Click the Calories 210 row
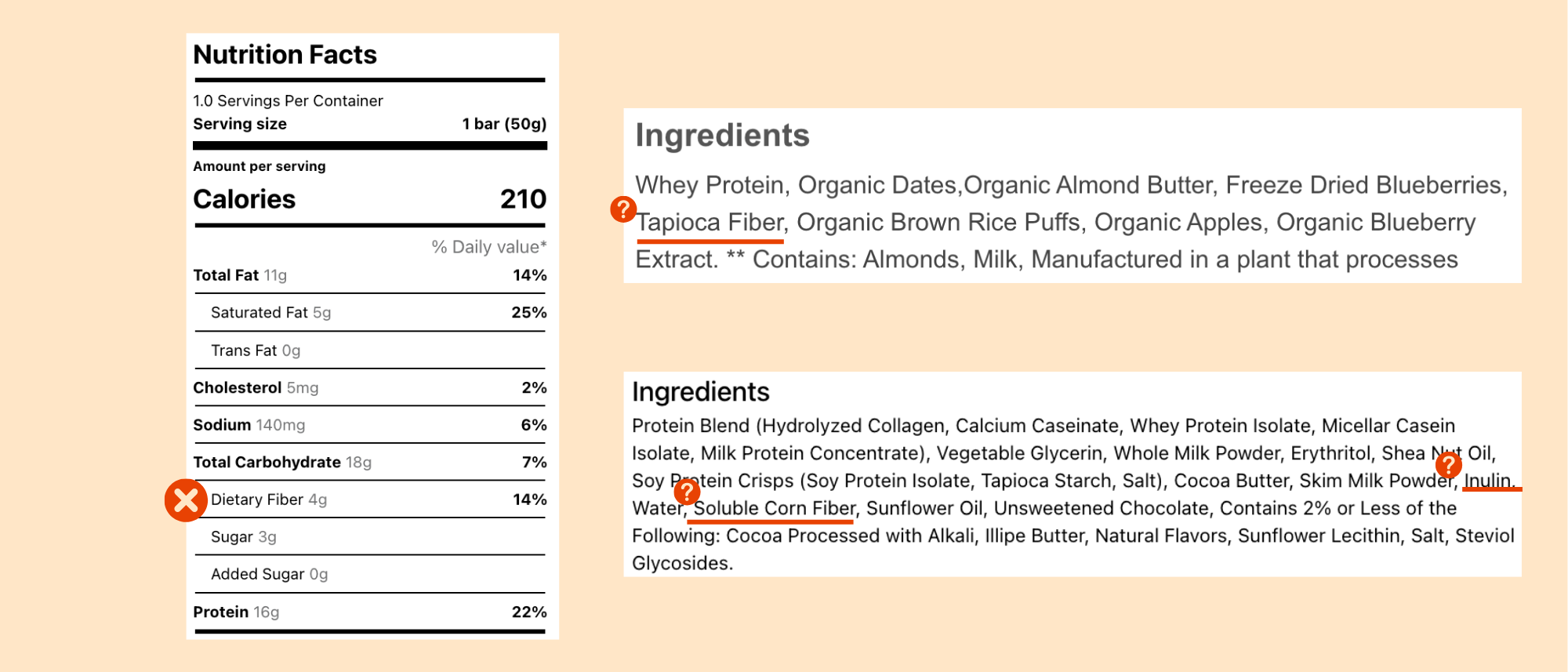Image resolution: width=1568 pixels, height=672 pixels. click(x=370, y=199)
